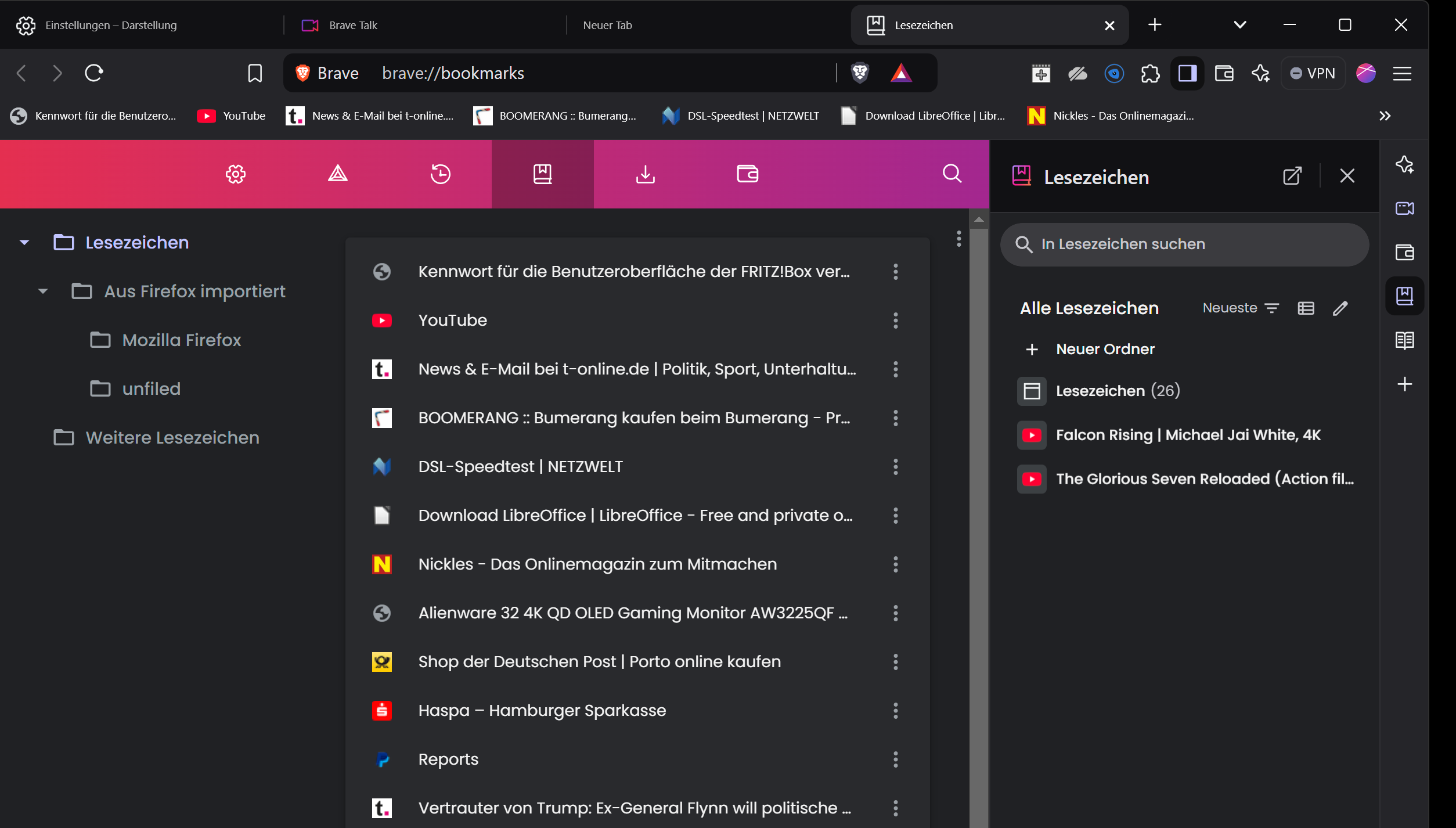Image resolution: width=1456 pixels, height=828 pixels.
Task: Search bookmarks with magnifier in header
Action: pos(952,174)
